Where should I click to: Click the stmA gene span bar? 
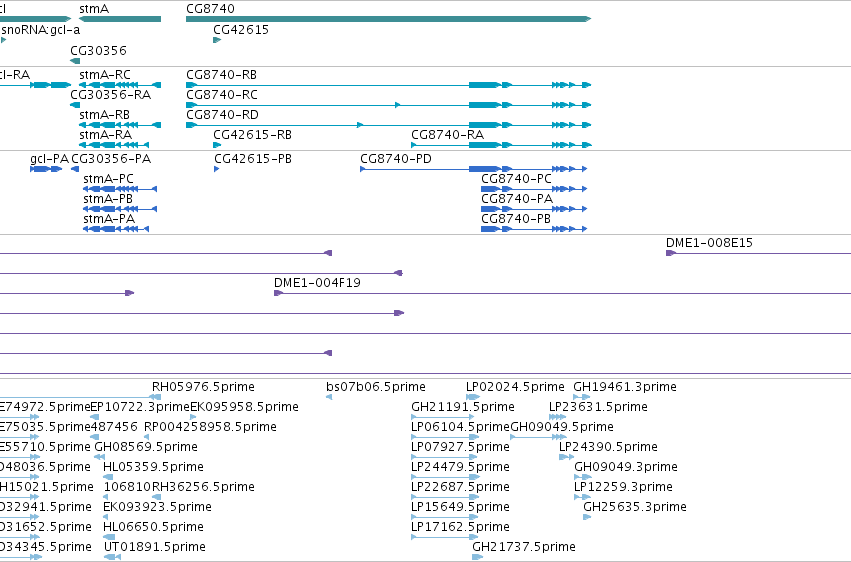point(120,20)
